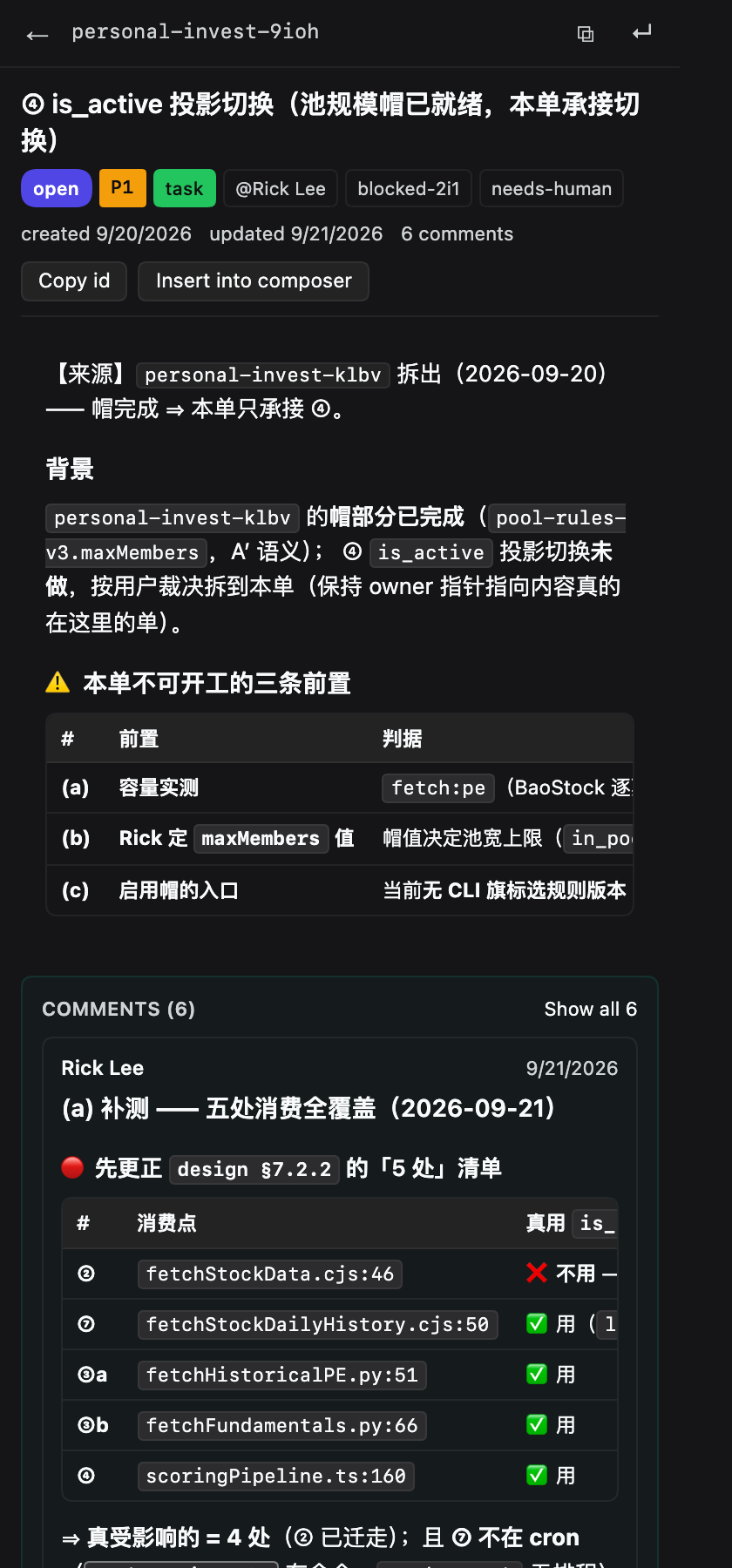Select the open status badge
Viewport: 732px width, 1568px height.
(x=57, y=188)
